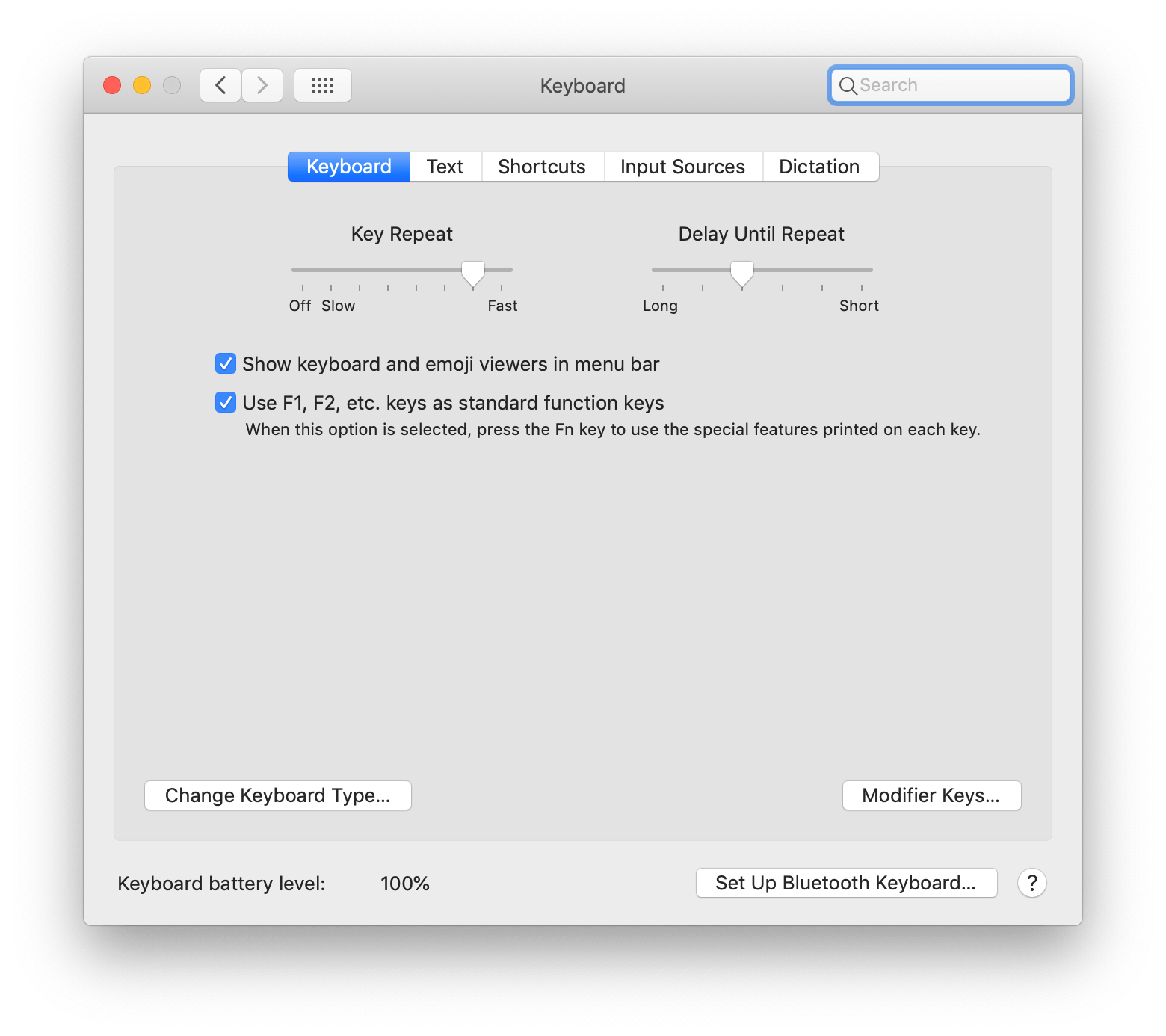Focus the Search input field

point(960,85)
